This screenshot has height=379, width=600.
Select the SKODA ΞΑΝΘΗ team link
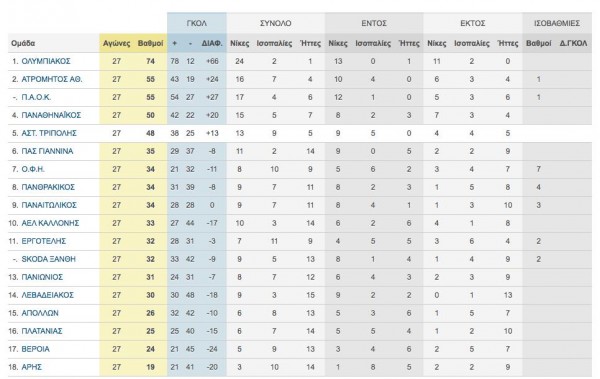(x=49, y=259)
